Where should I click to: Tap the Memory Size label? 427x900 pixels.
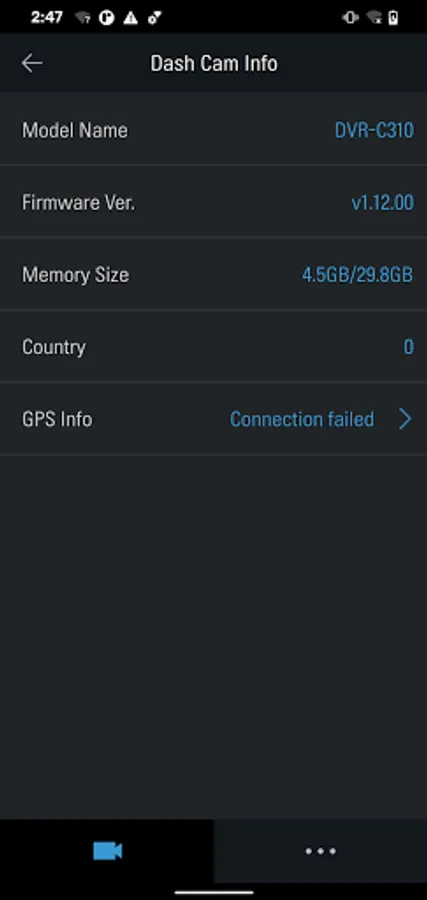coord(75,274)
